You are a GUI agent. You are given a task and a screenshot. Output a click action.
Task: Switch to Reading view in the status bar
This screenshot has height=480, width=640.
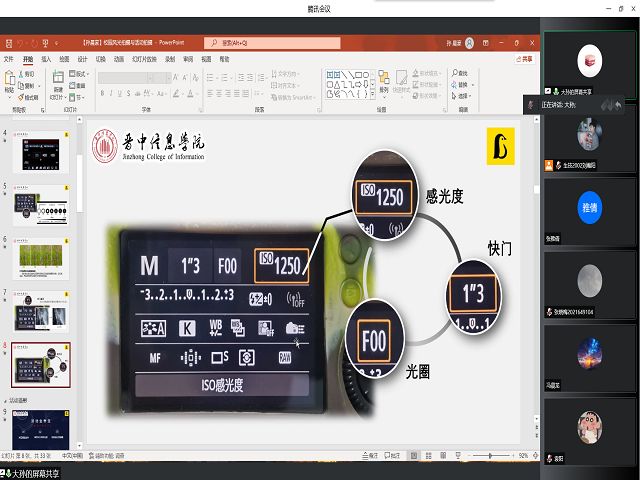point(443,456)
